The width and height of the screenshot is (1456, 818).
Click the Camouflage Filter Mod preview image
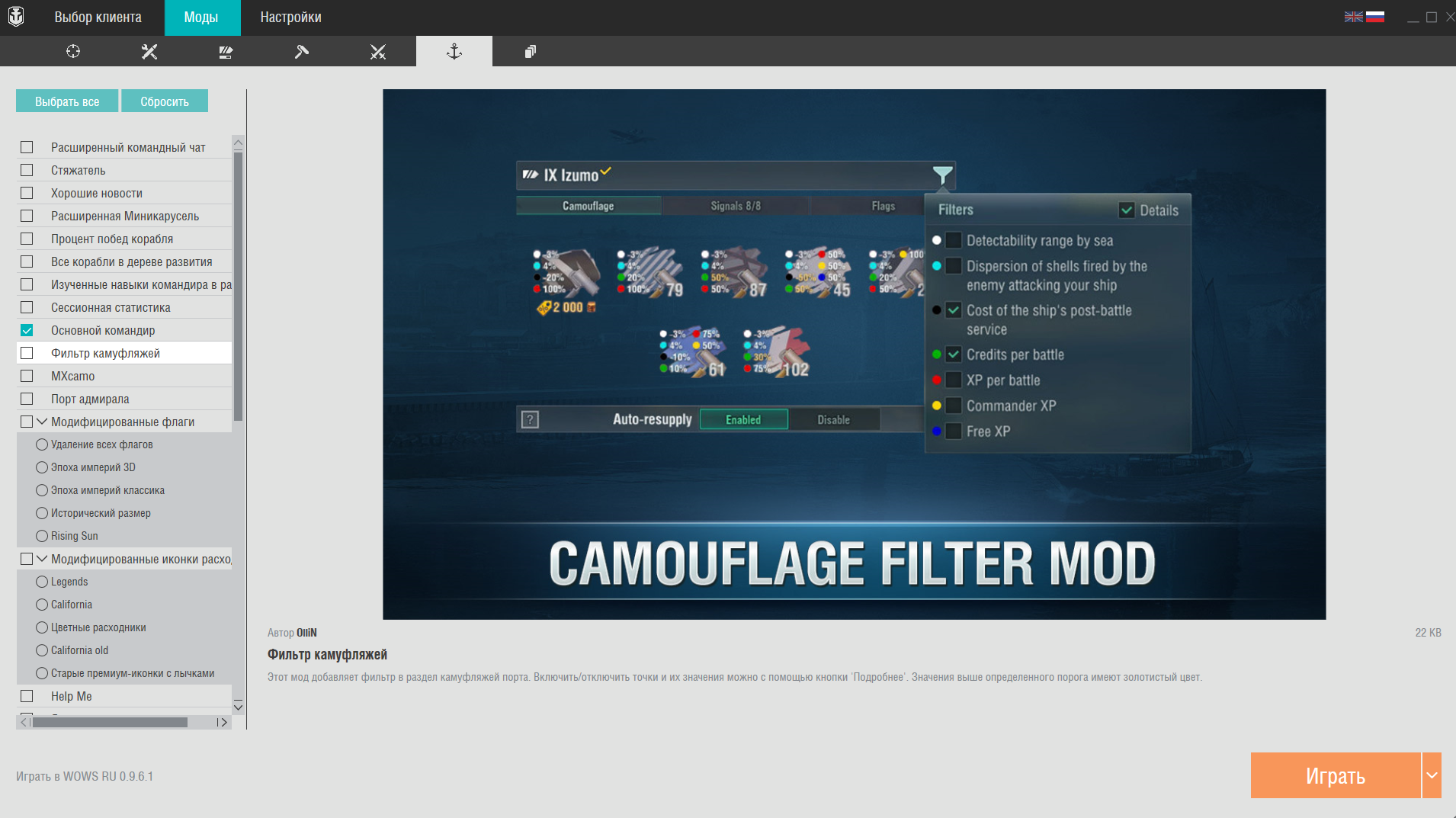(x=854, y=354)
